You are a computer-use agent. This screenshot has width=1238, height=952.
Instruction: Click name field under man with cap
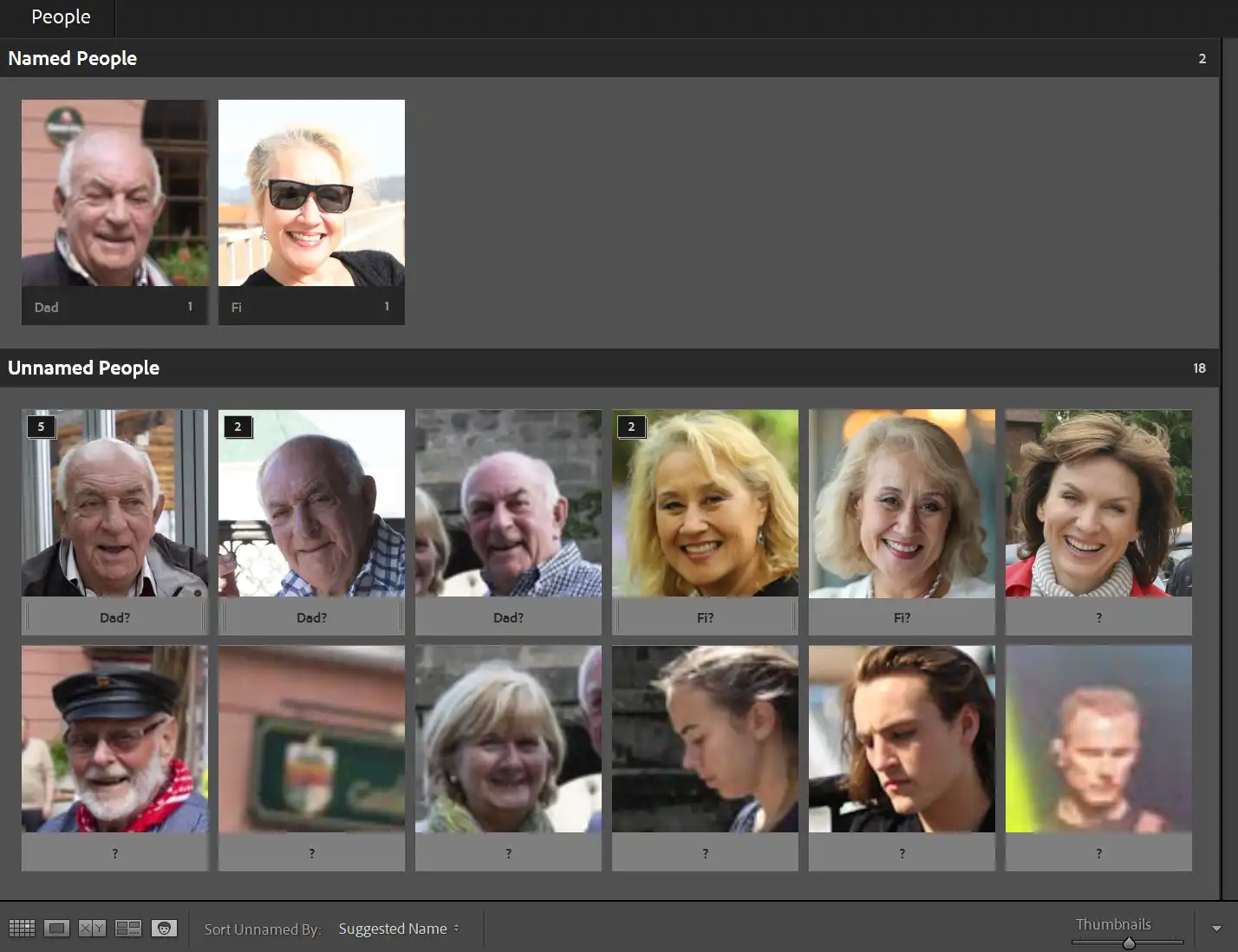114,853
